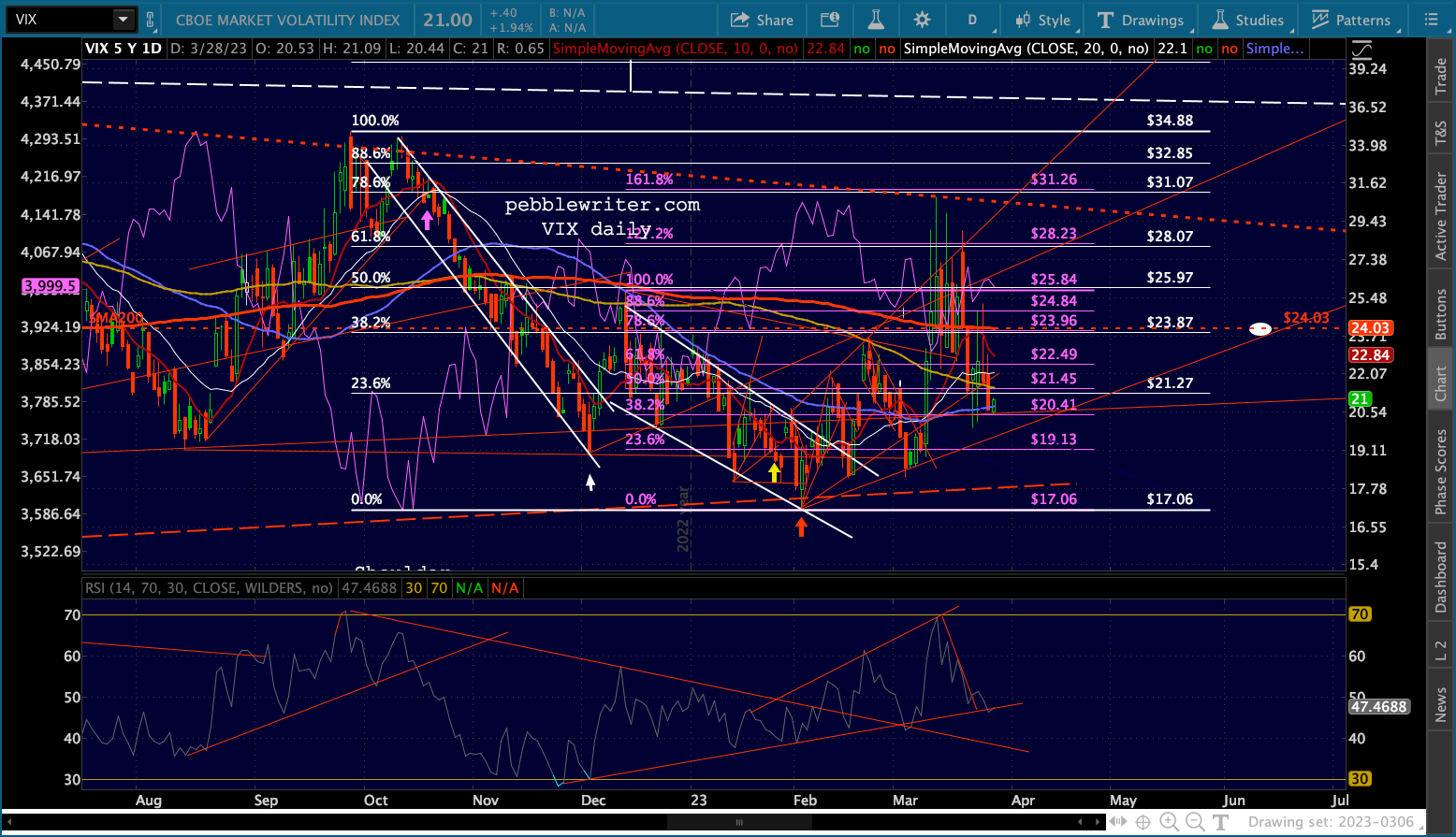The image size is (1456, 837).
Task: Expand the VIX symbol dropdown arrow
Action: pos(124,20)
